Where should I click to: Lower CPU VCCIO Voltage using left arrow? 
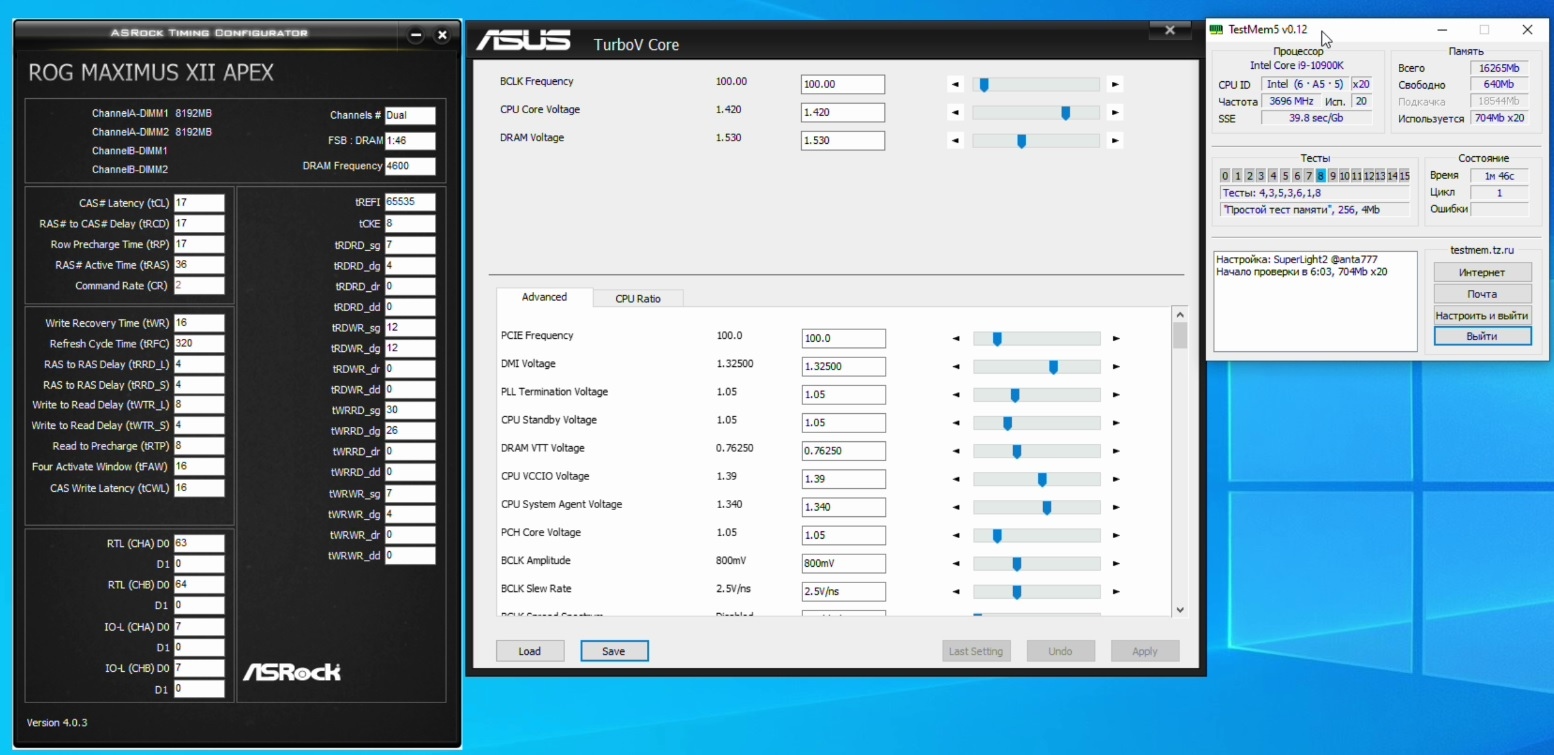956,480
